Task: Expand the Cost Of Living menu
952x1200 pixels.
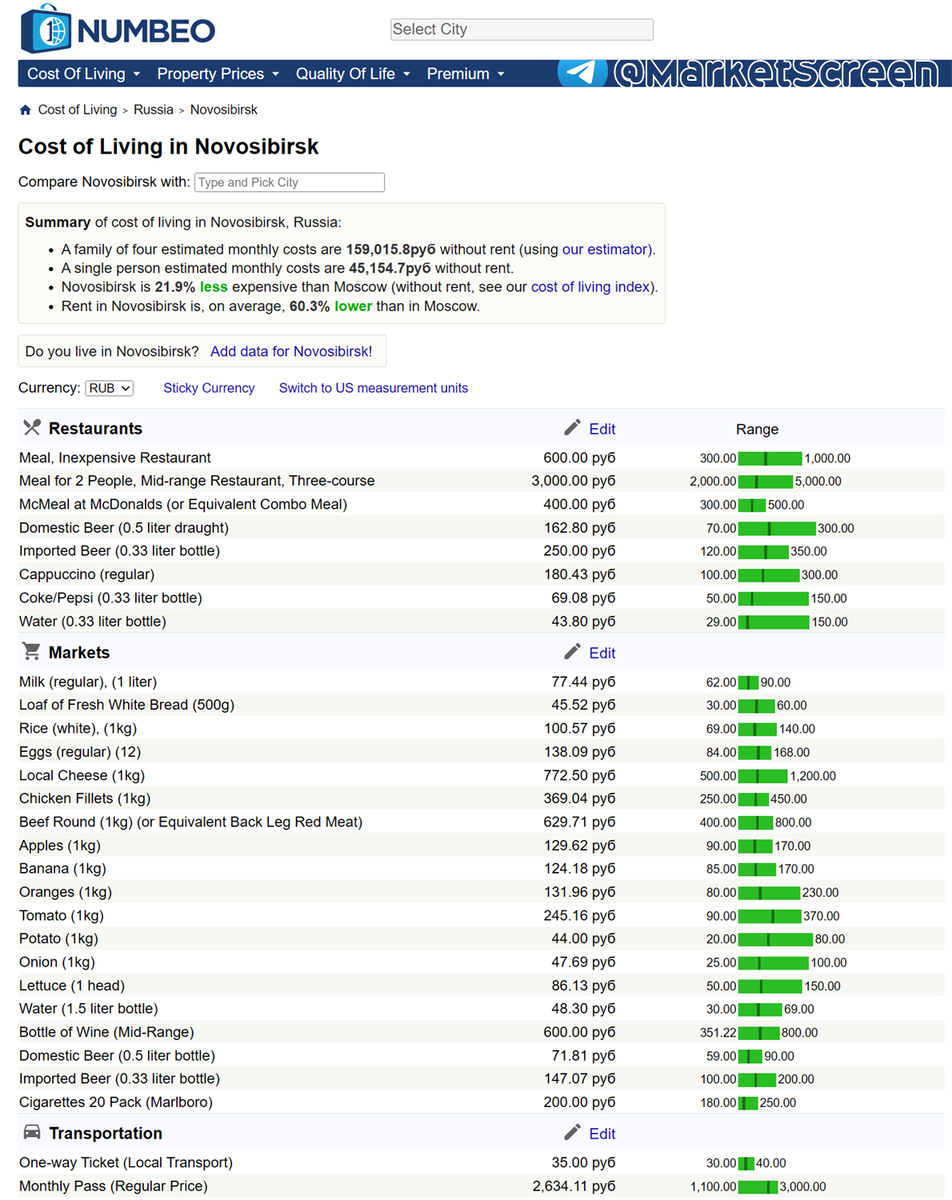Action: coord(84,74)
